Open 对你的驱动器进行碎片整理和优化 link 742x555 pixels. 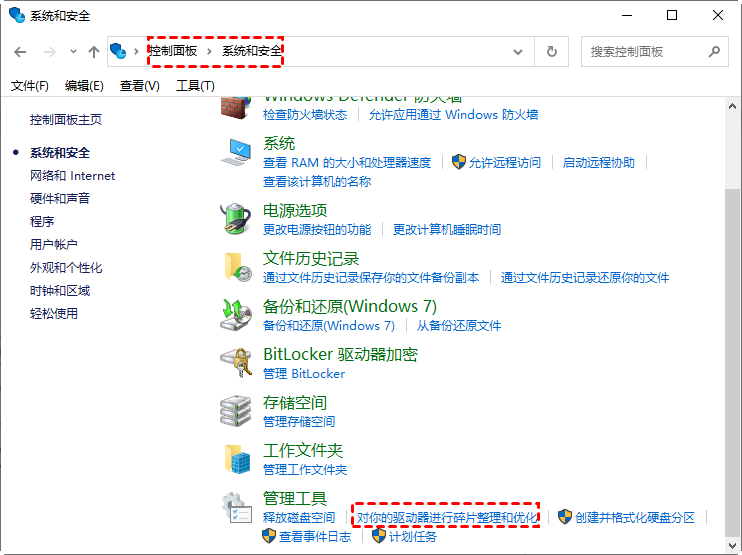[447, 517]
